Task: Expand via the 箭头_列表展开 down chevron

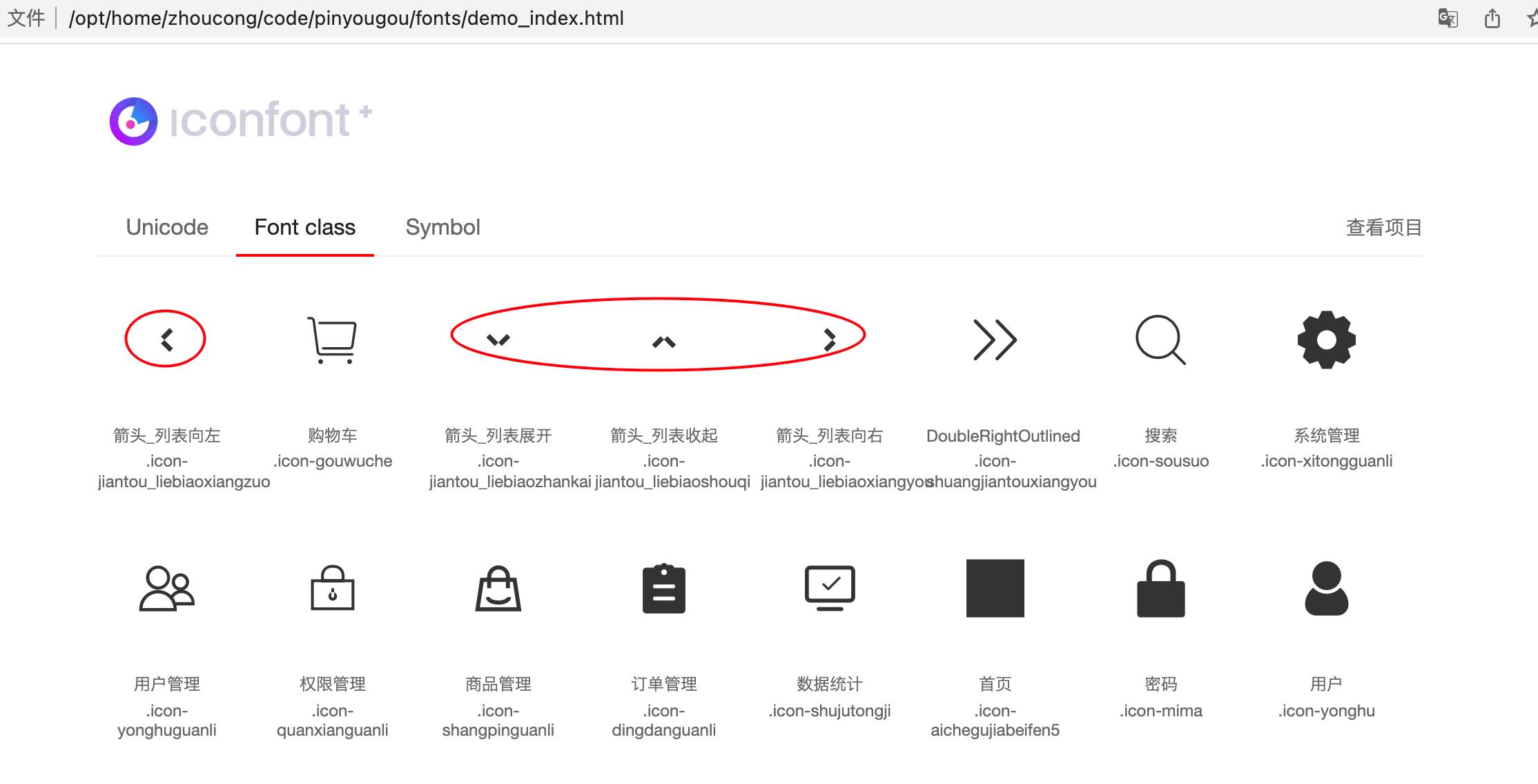Action: (x=498, y=340)
